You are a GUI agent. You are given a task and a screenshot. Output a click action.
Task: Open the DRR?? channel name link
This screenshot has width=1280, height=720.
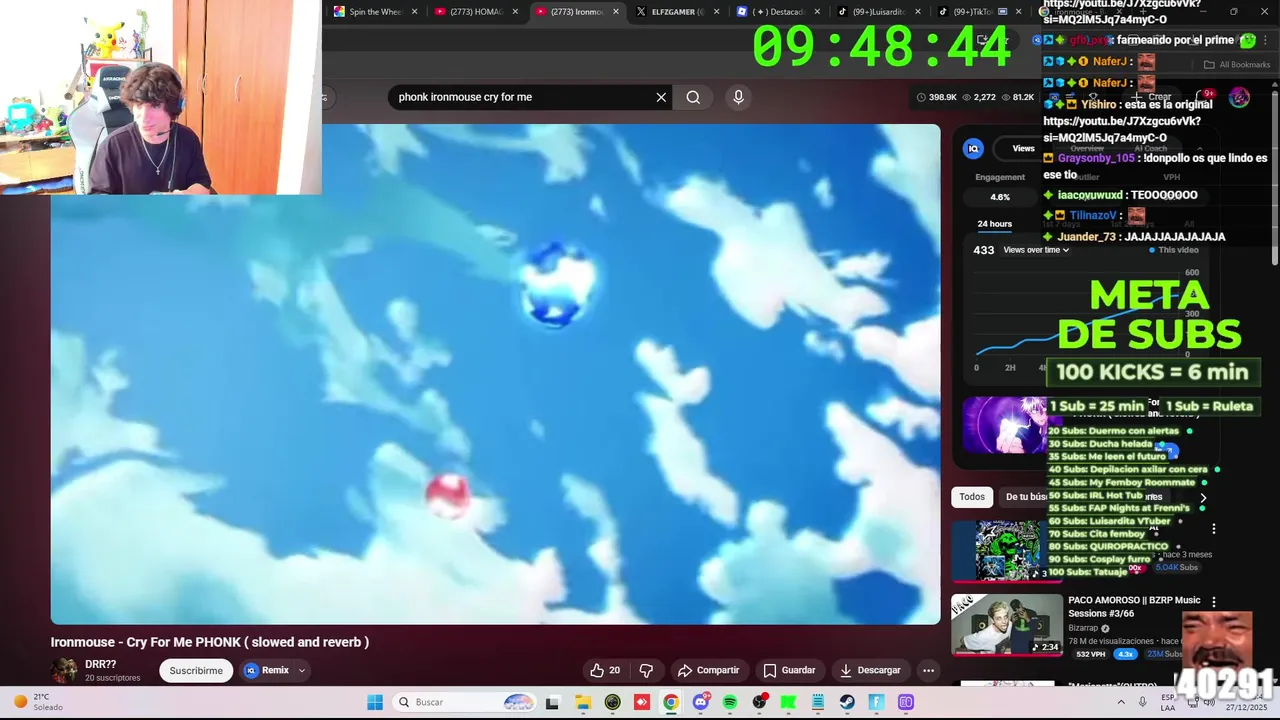click(100, 664)
